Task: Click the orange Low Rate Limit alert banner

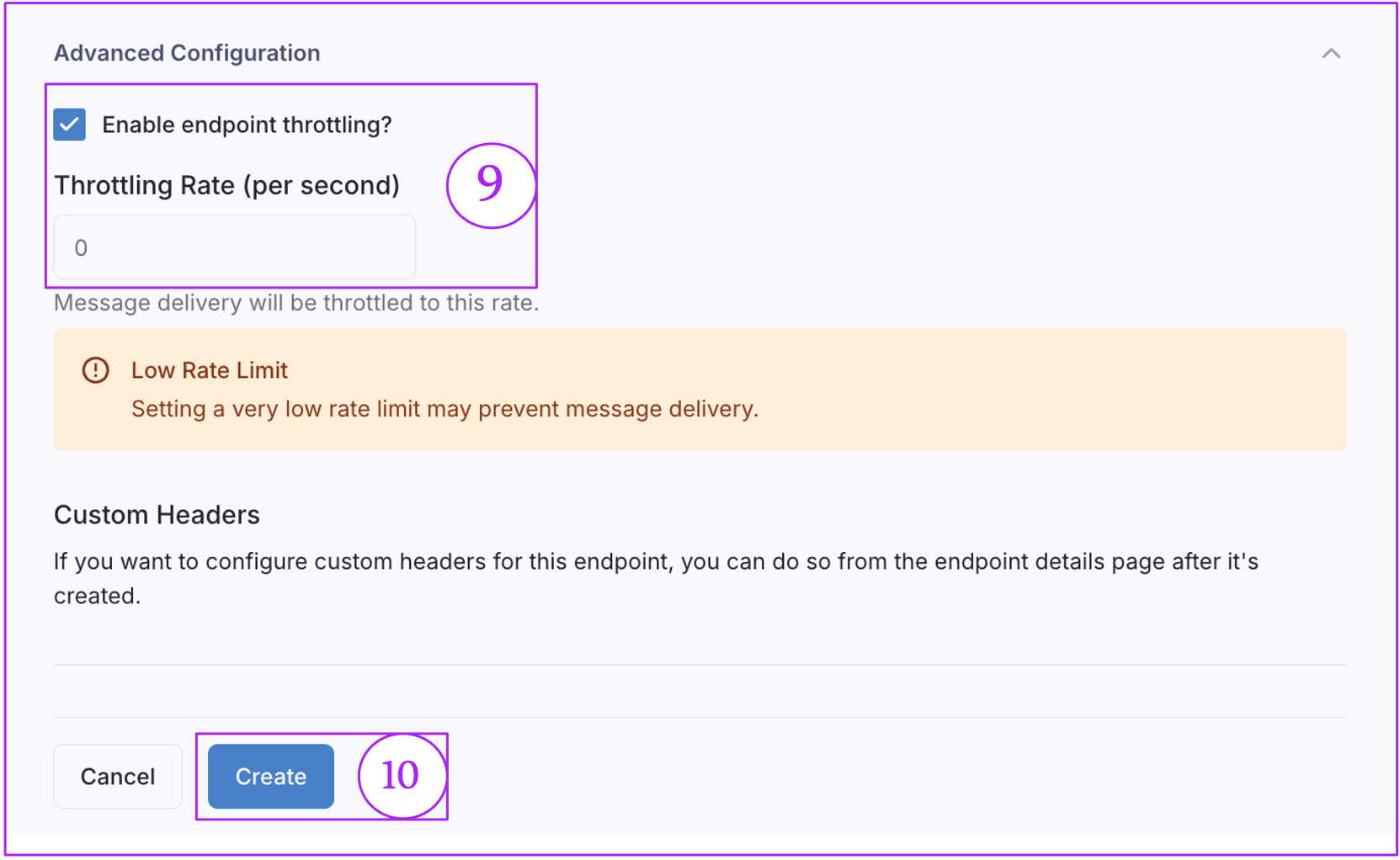Action: tap(700, 390)
